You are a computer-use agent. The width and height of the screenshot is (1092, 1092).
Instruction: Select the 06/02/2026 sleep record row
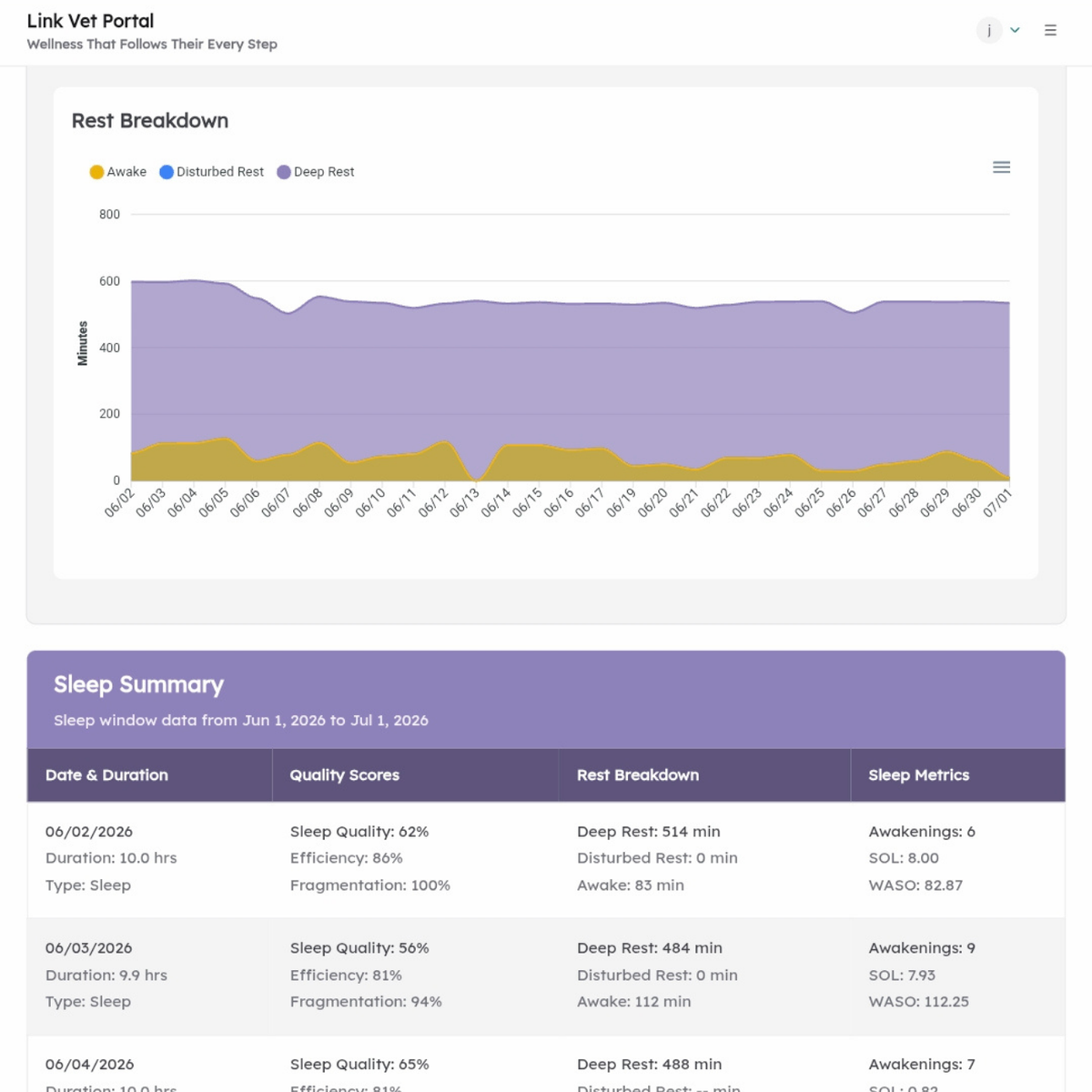546,859
